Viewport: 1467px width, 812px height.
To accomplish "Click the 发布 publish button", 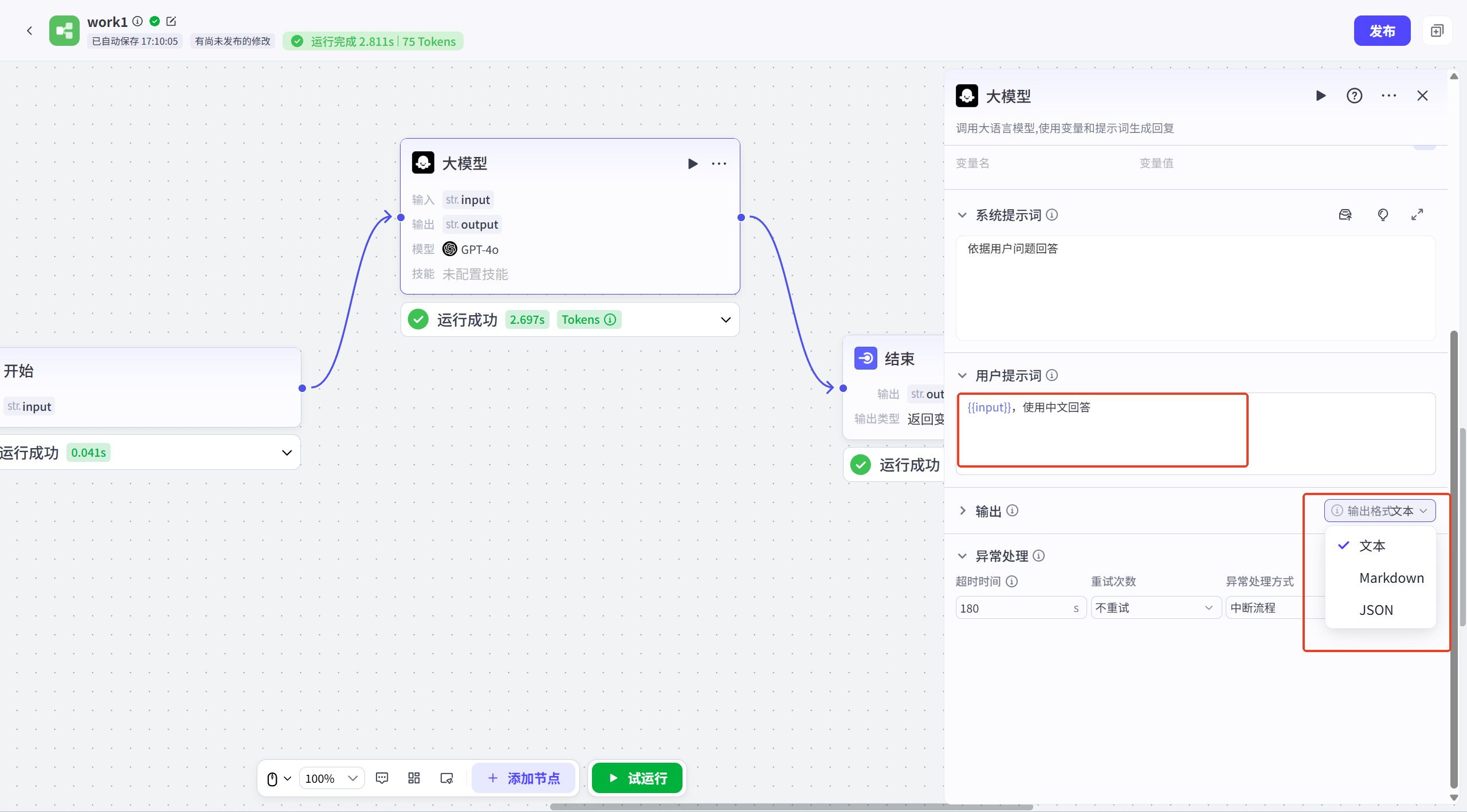I will point(1382,31).
